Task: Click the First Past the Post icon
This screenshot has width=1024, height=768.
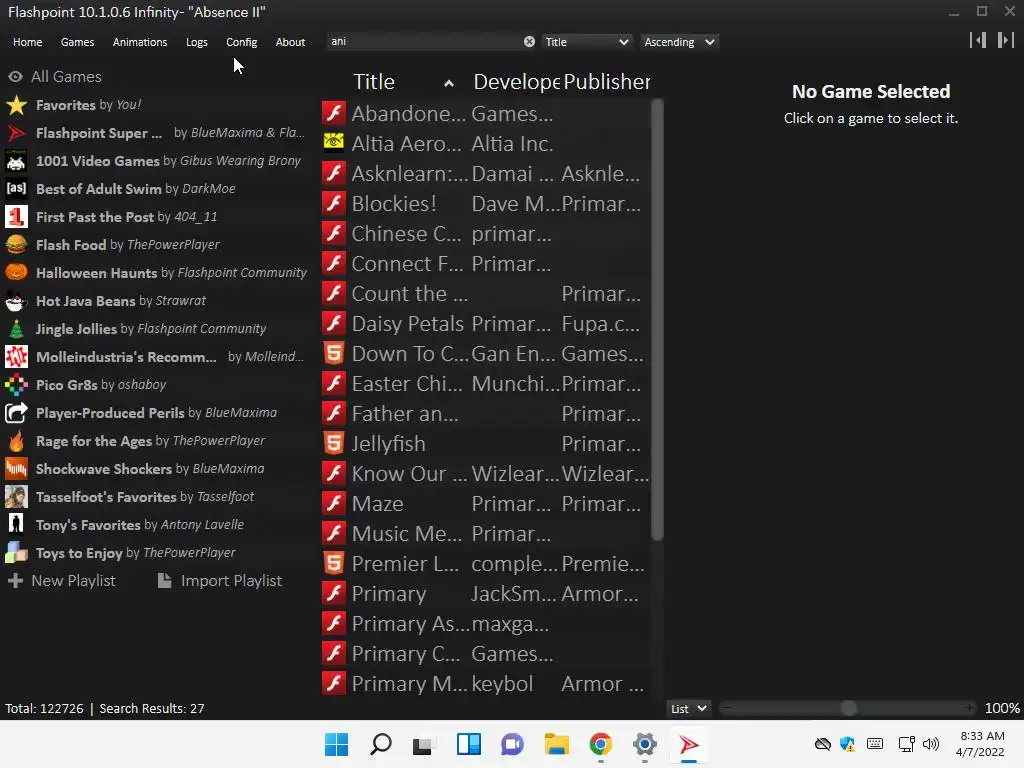Action: (x=16, y=217)
